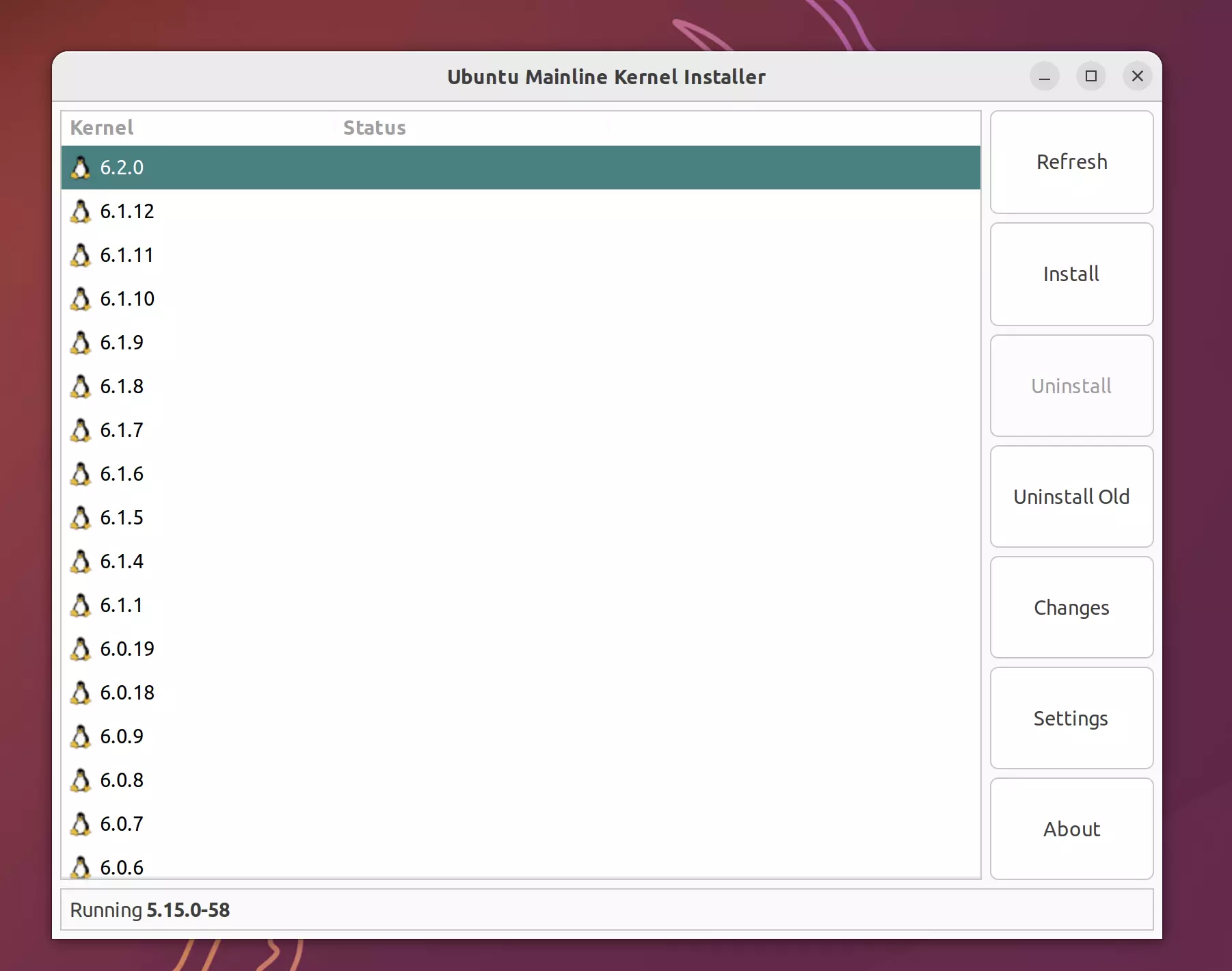1232x971 pixels.
Task: Maximize the Kernel Installer window
Action: pyautogui.click(x=1091, y=76)
